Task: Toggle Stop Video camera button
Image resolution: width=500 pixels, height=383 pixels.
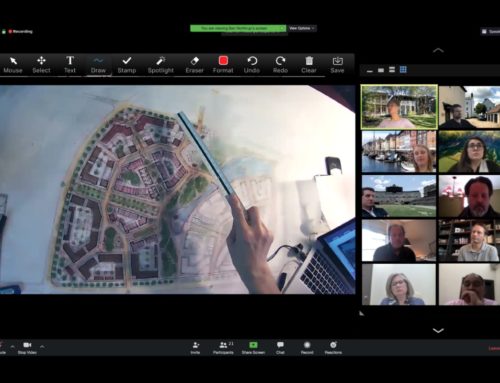Action: click(x=27, y=348)
